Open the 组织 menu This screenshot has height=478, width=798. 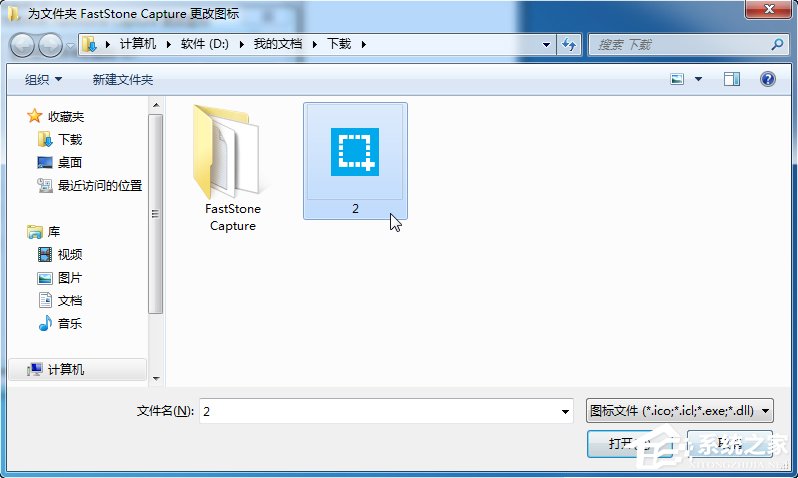coord(43,79)
